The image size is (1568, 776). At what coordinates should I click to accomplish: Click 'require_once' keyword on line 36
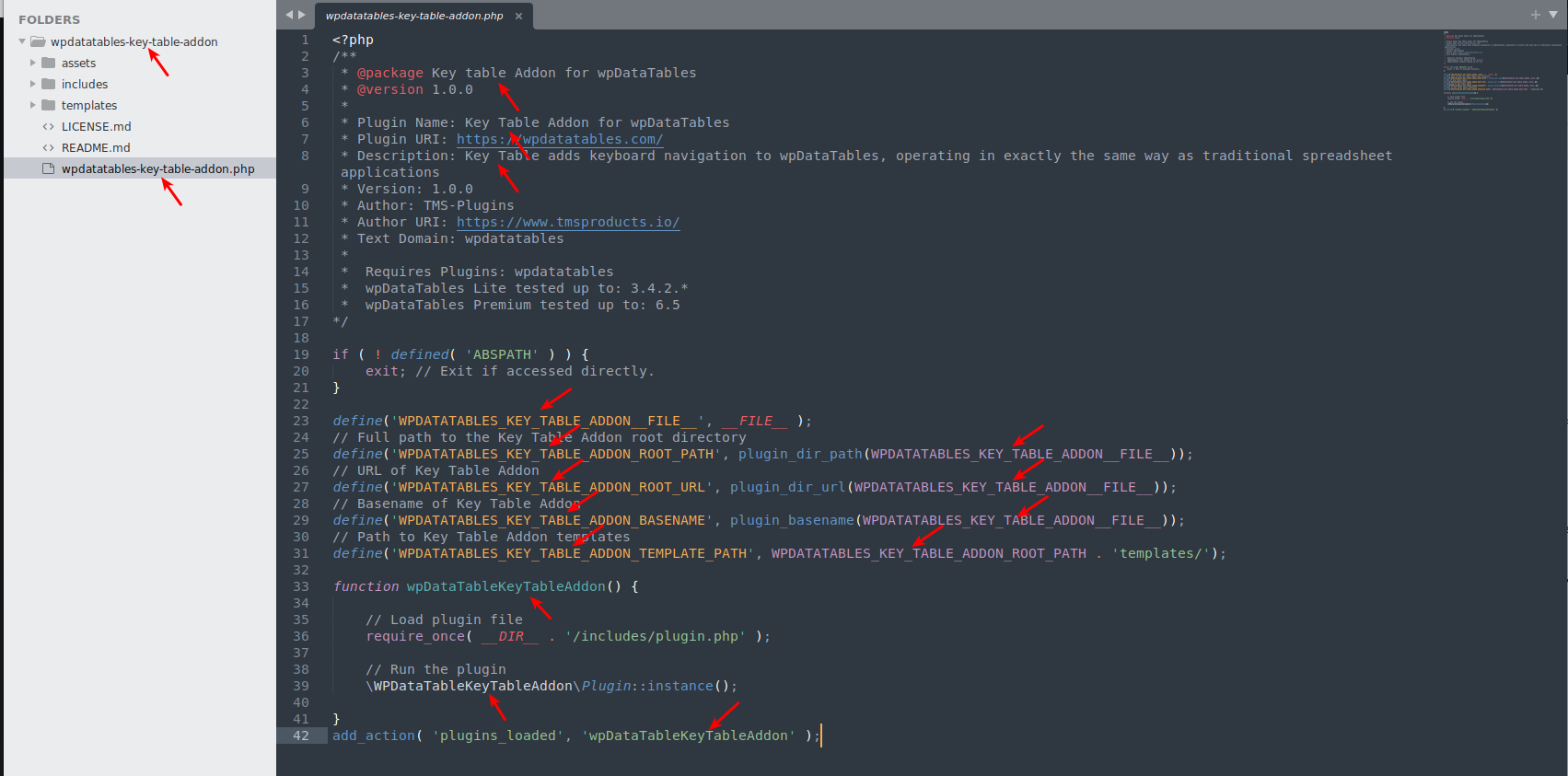415,636
